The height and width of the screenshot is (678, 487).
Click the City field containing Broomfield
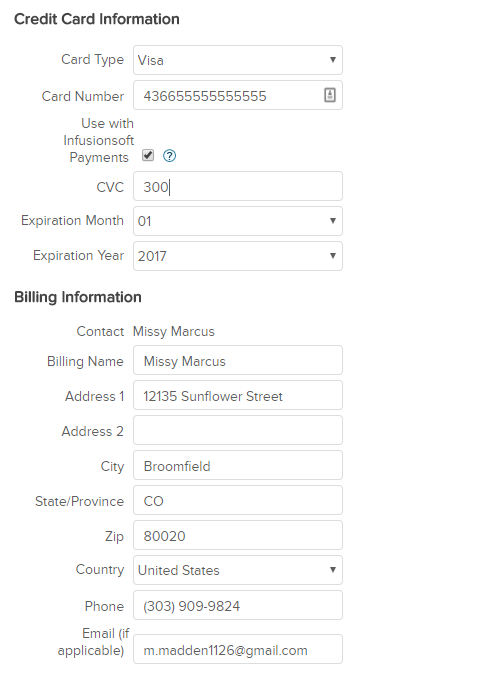point(238,465)
